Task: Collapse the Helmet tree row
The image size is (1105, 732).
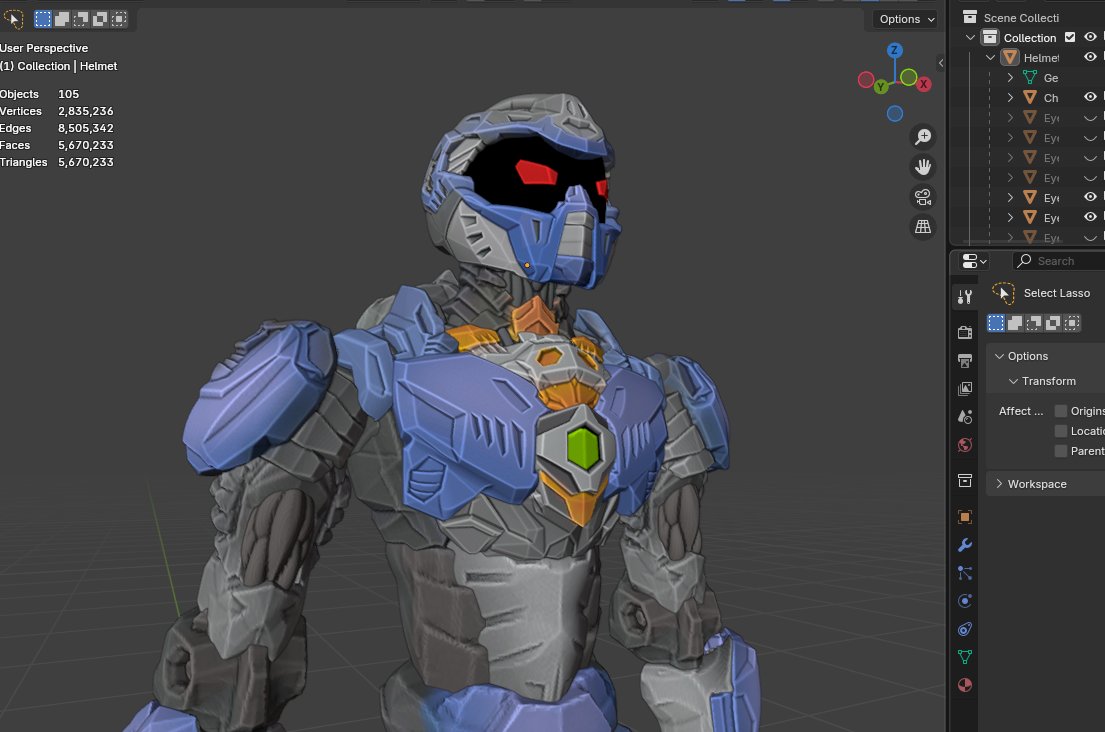Action: (x=990, y=57)
